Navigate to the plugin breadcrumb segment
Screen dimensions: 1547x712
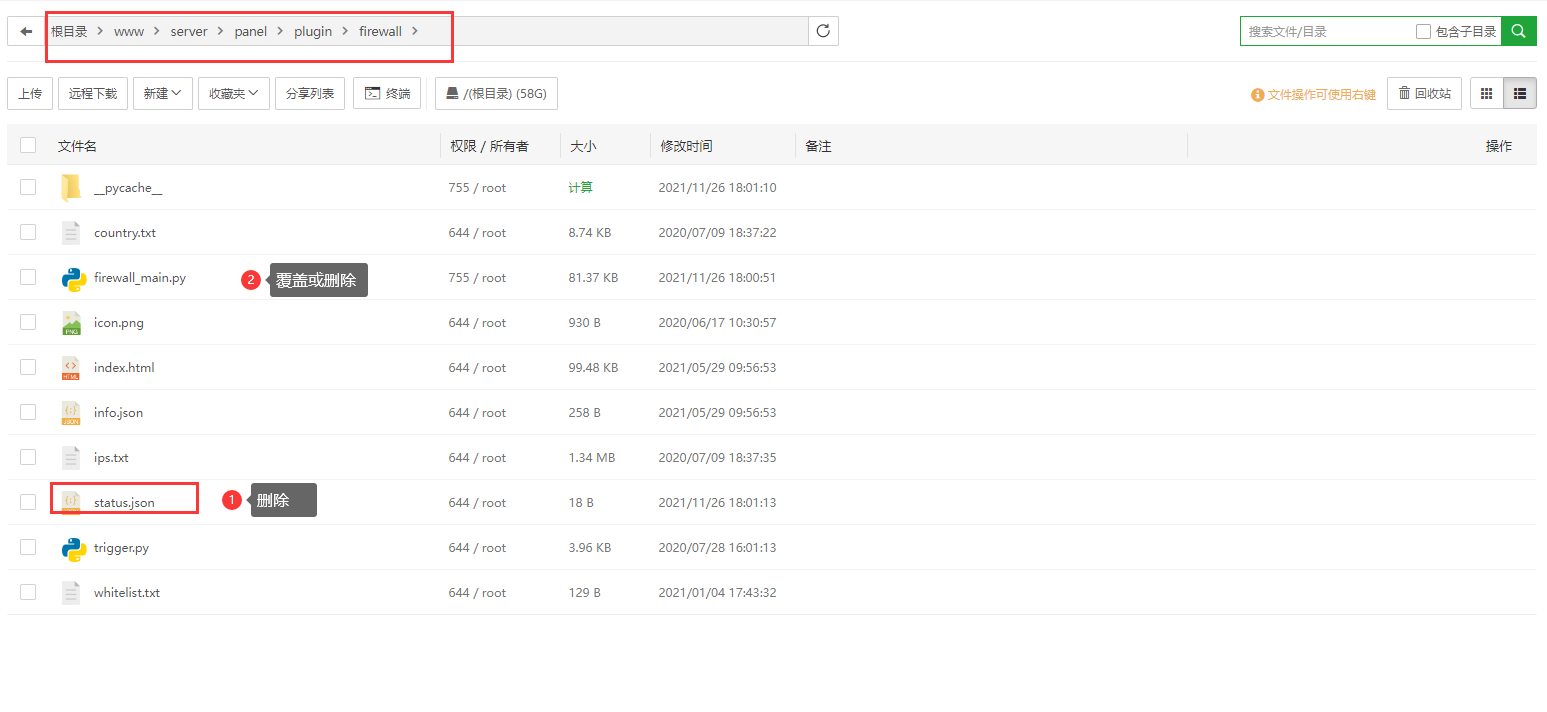312,31
